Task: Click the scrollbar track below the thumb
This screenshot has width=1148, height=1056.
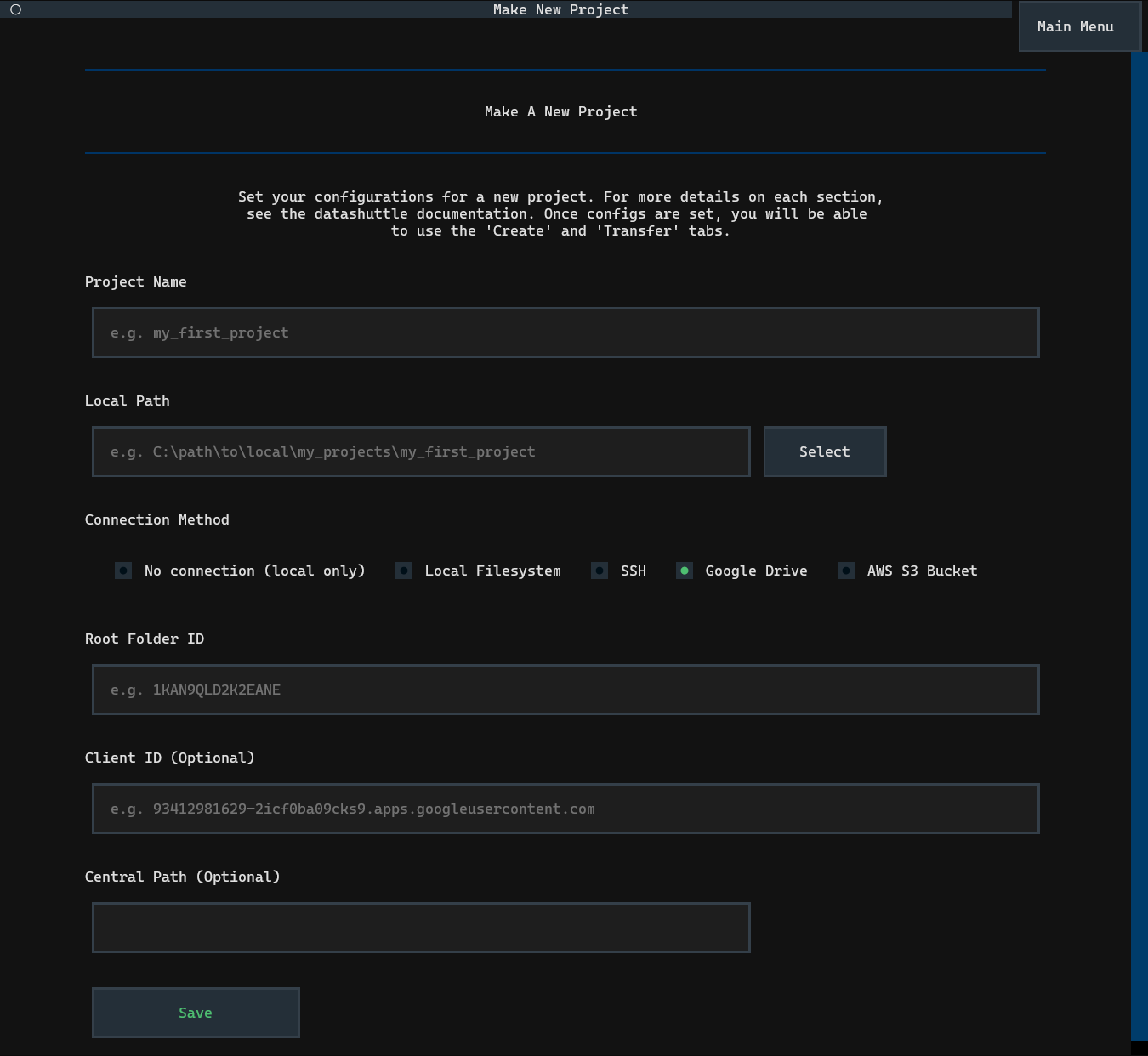Action: pyautogui.click(x=1139, y=1047)
